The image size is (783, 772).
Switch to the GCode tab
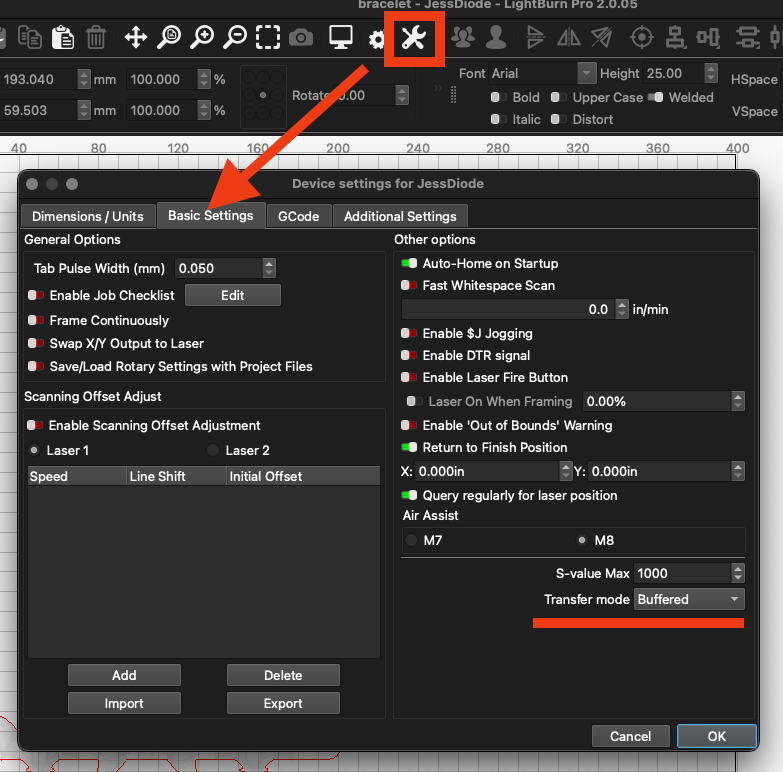pos(299,216)
